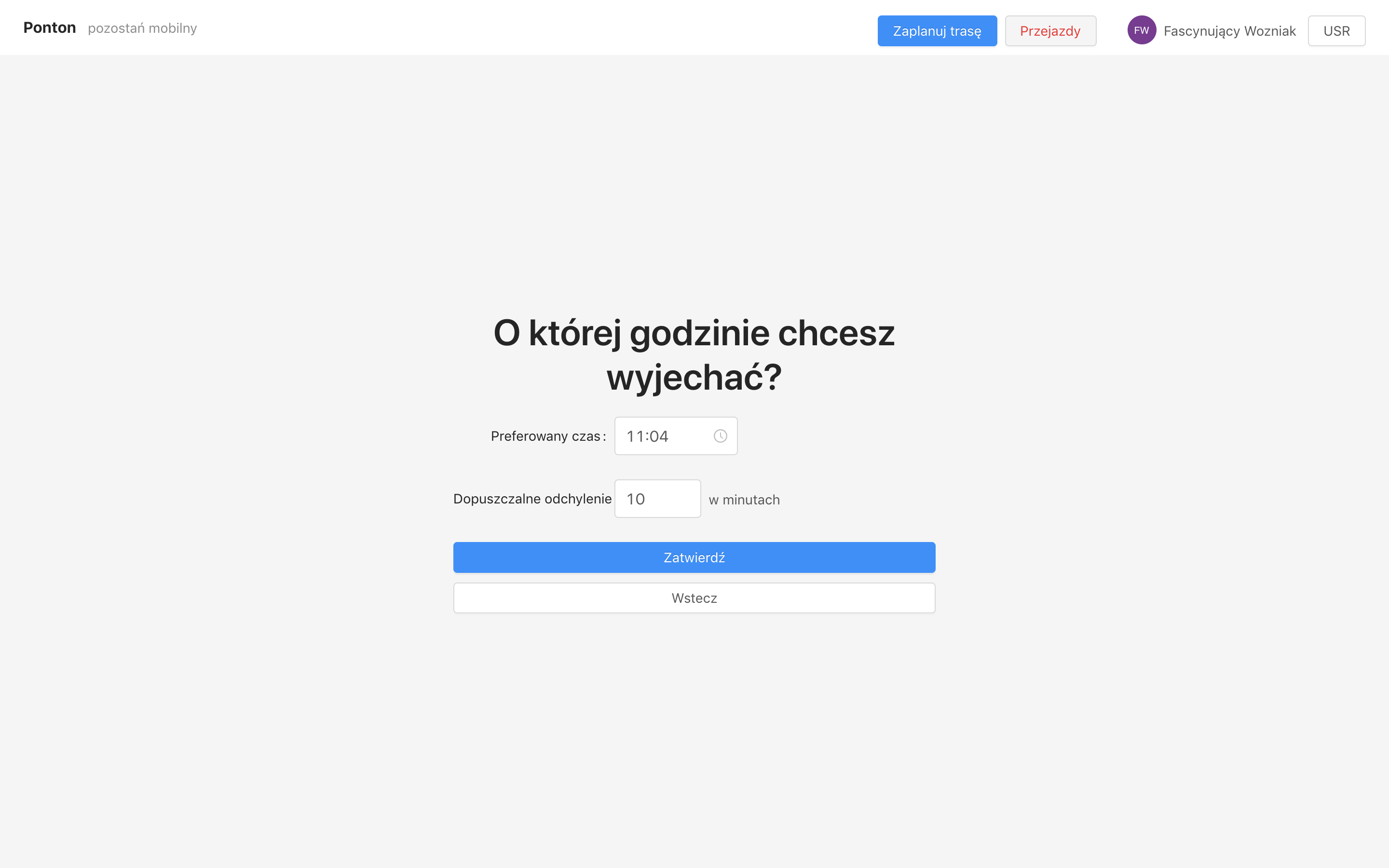Image resolution: width=1389 pixels, height=868 pixels.
Task: Click the heading word 'wyjechać?'
Action: 694,378
